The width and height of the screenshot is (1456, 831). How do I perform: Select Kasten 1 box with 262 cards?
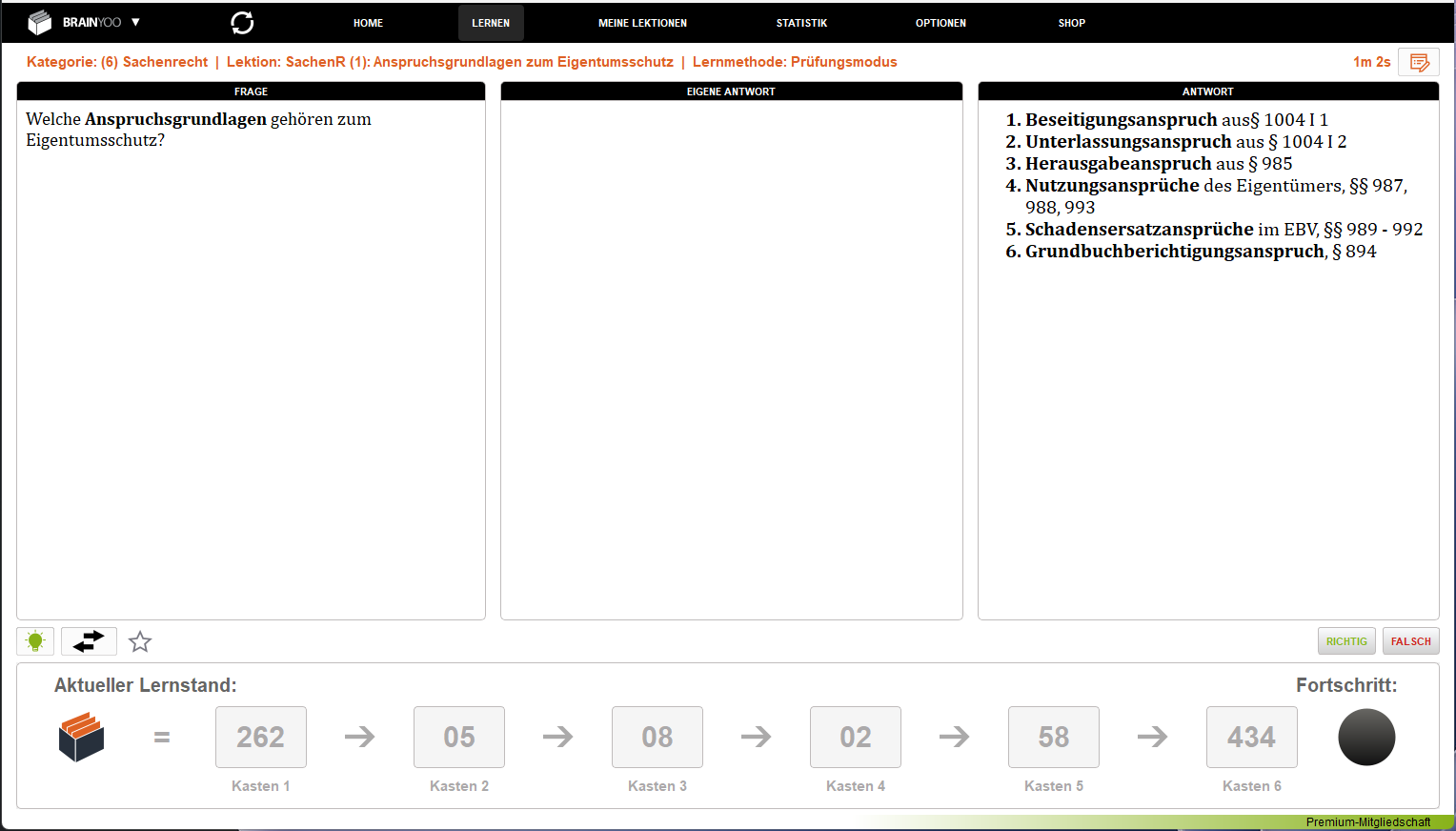tap(260, 737)
